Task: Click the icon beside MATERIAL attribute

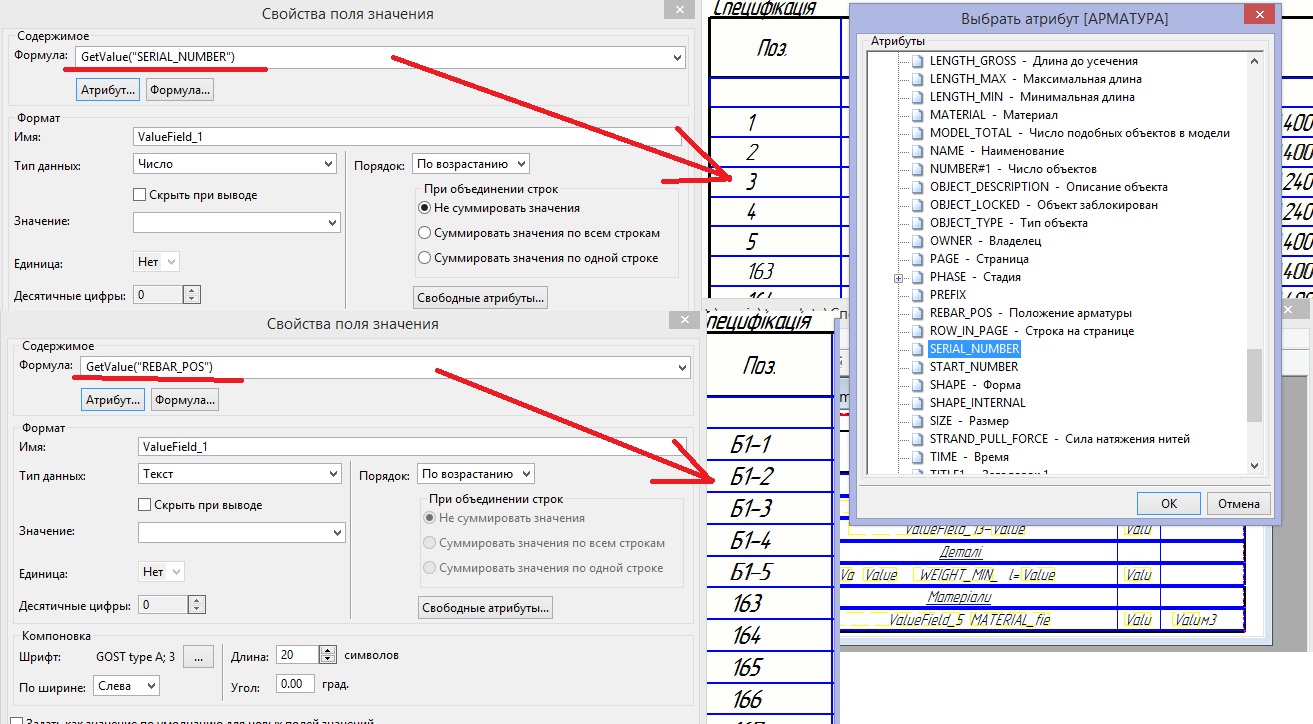Action: tap(917, 115)
